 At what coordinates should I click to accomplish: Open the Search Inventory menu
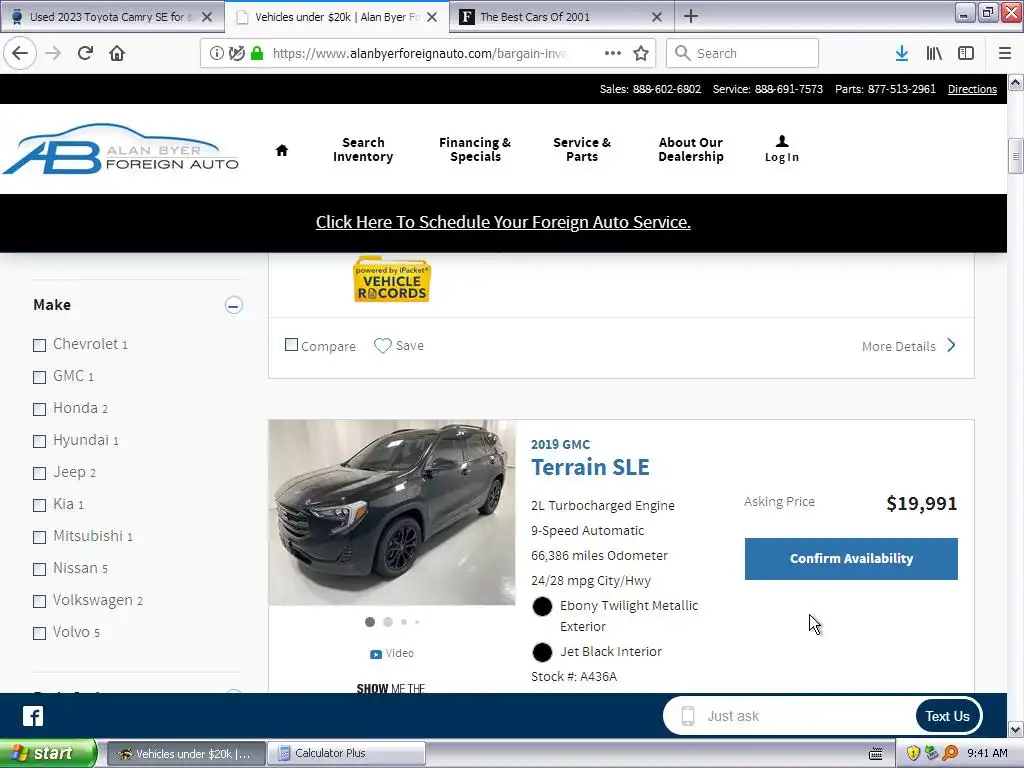pos(363,150)
